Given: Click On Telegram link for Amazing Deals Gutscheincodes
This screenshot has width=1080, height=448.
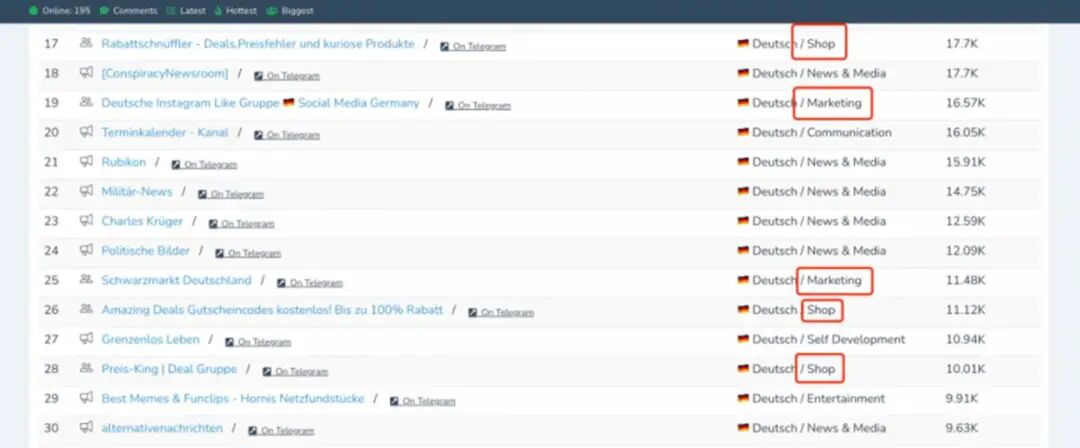Looking at the screenshot, I should [501, 313].
